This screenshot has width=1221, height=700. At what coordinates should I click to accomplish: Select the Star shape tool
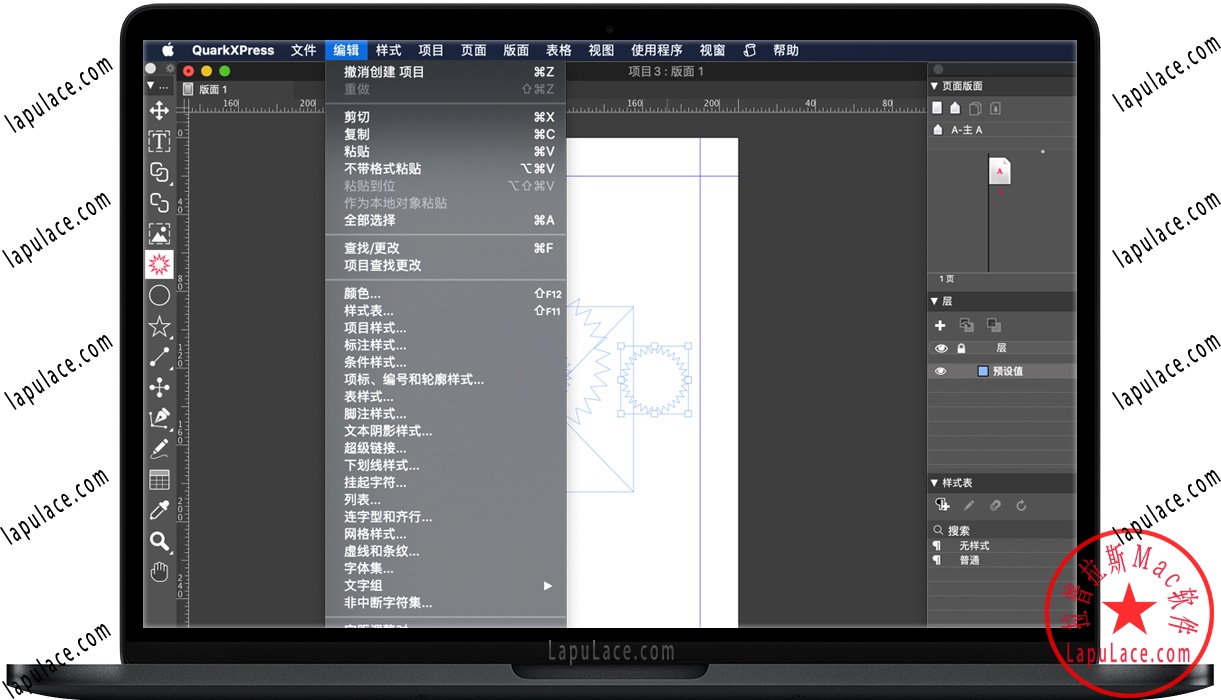click(159, 325)
